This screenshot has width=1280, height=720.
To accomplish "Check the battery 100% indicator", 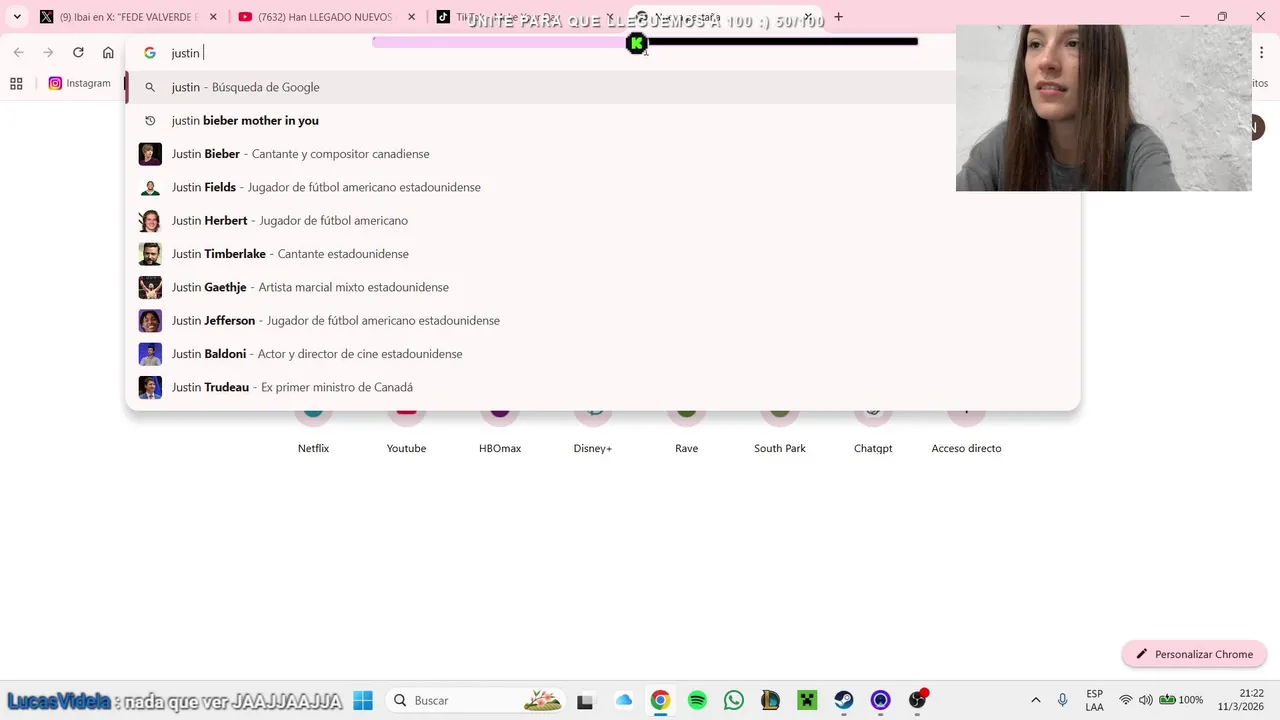I will [x=1181, y=700].
